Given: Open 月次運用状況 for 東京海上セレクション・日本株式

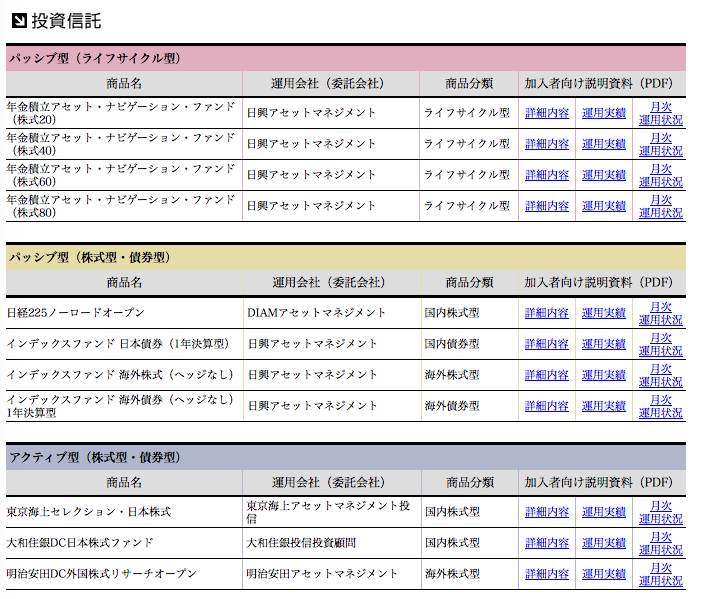Looking at the screenshot, I should (661, 512).
